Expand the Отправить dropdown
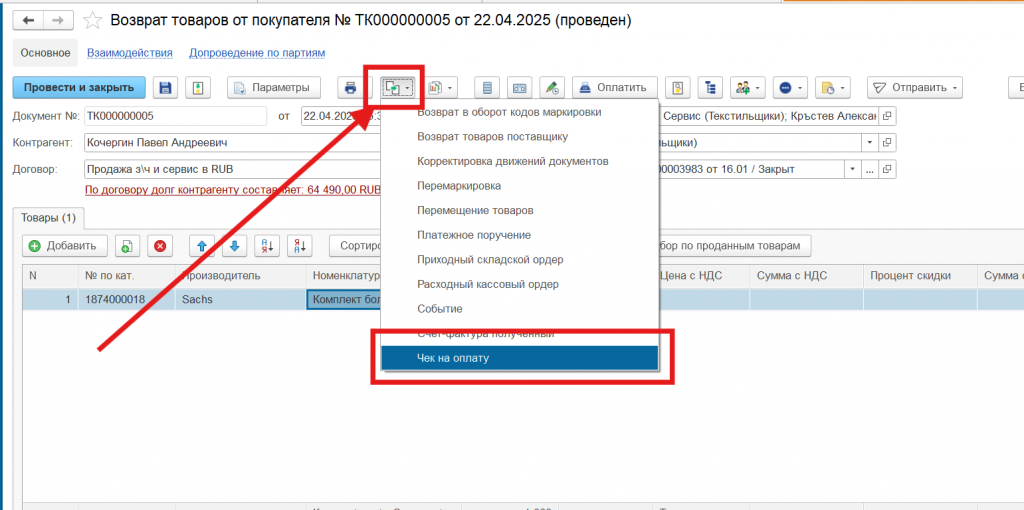The height and width of the screenshot is (510, 1024). (x=914, y=87)
